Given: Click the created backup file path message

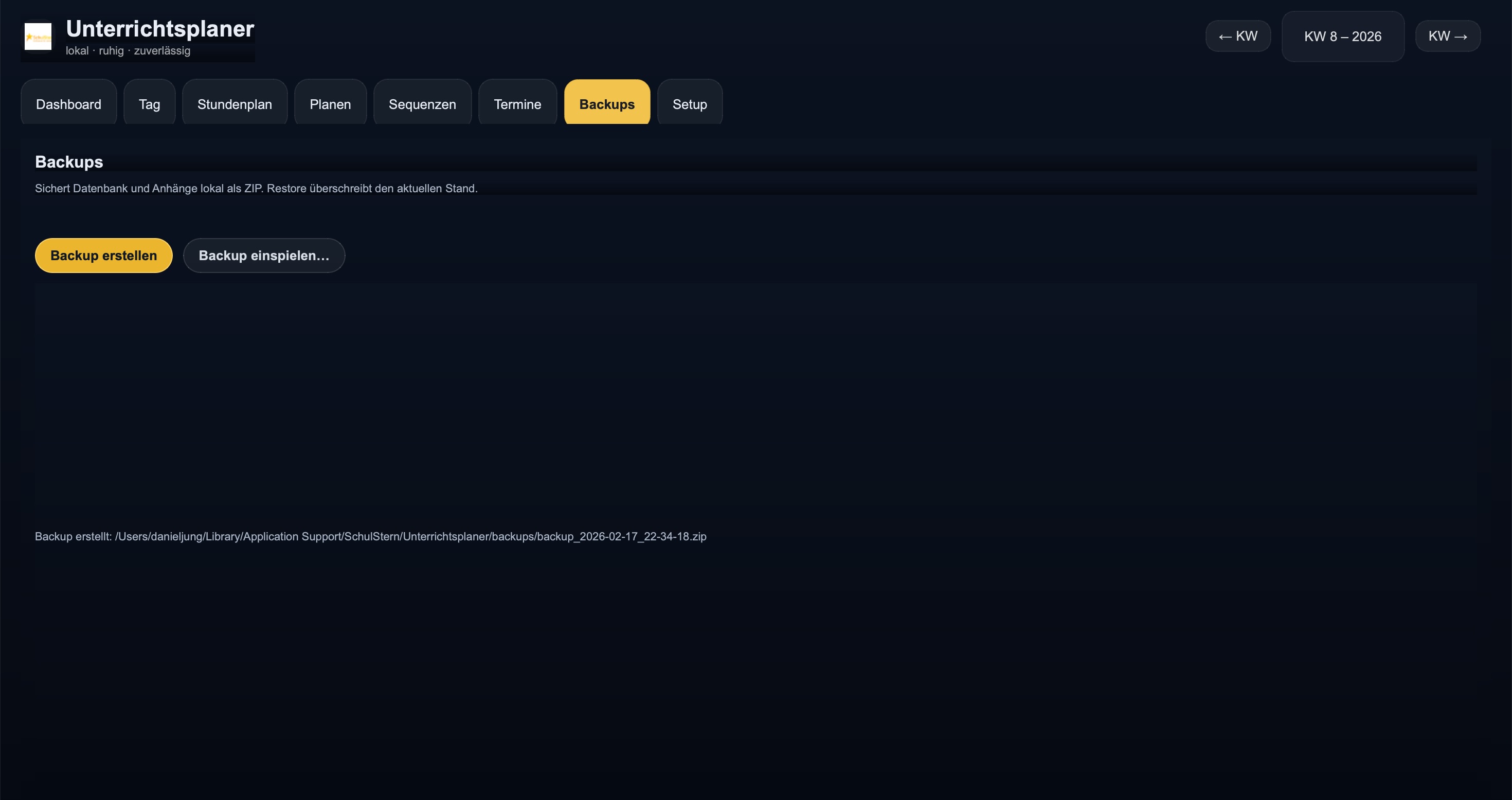Looking at the screenshot, I should point(370,536).
